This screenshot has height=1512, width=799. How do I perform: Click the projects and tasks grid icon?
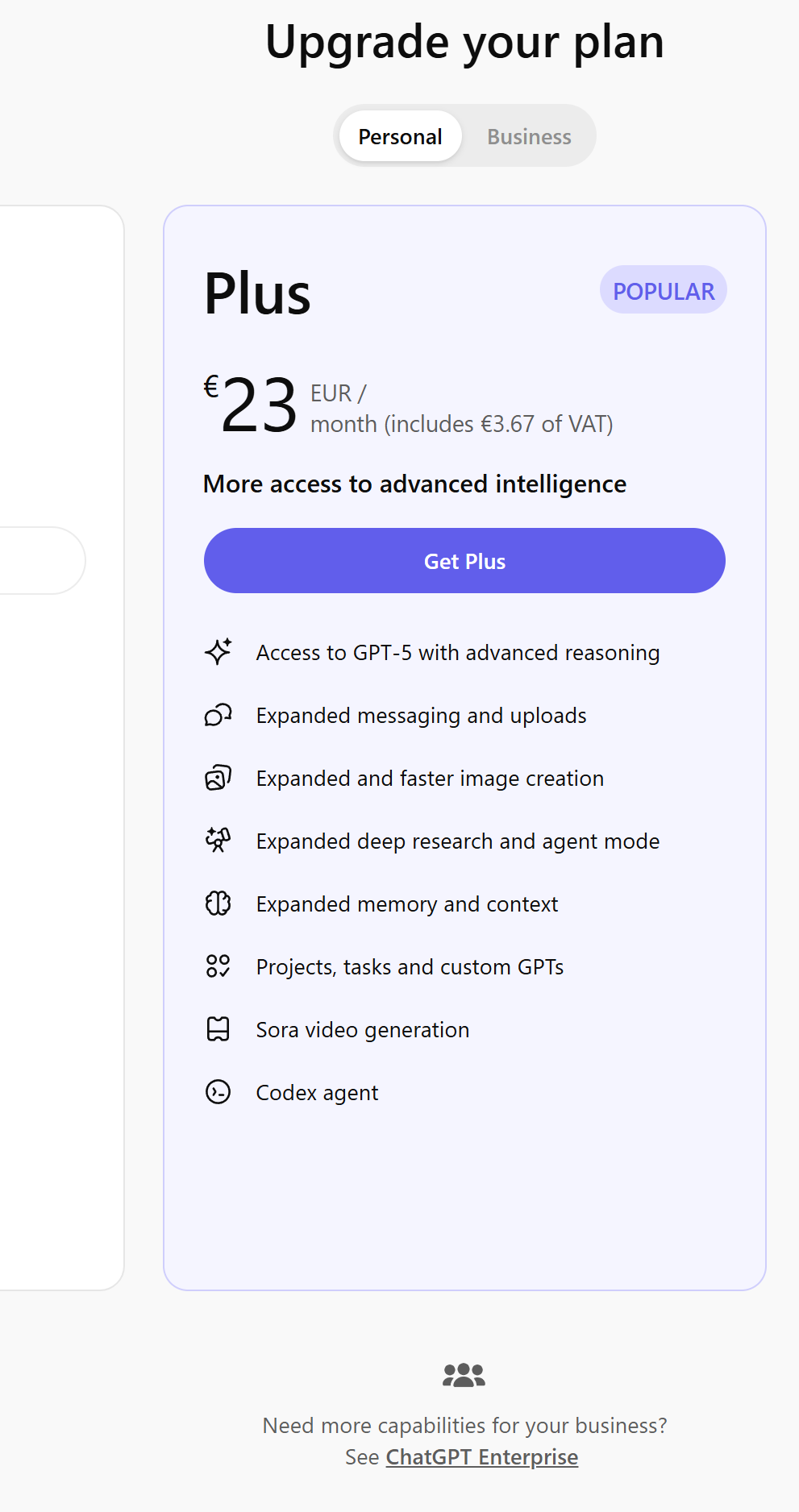coord(218,966)
